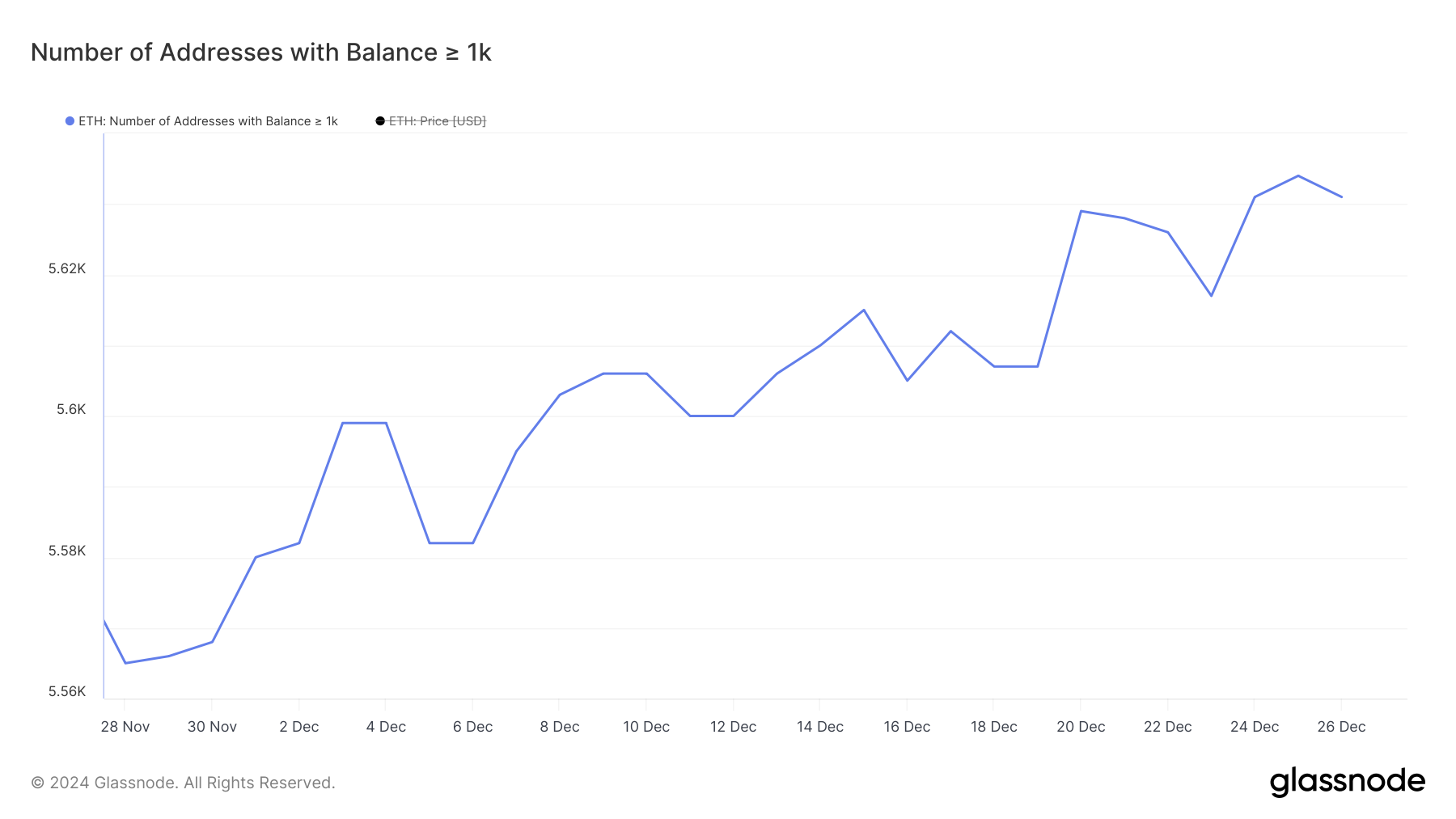The image size is (1456, 819).
Task: Click the line peak at 25 Dec
Action: point(1297,175)
